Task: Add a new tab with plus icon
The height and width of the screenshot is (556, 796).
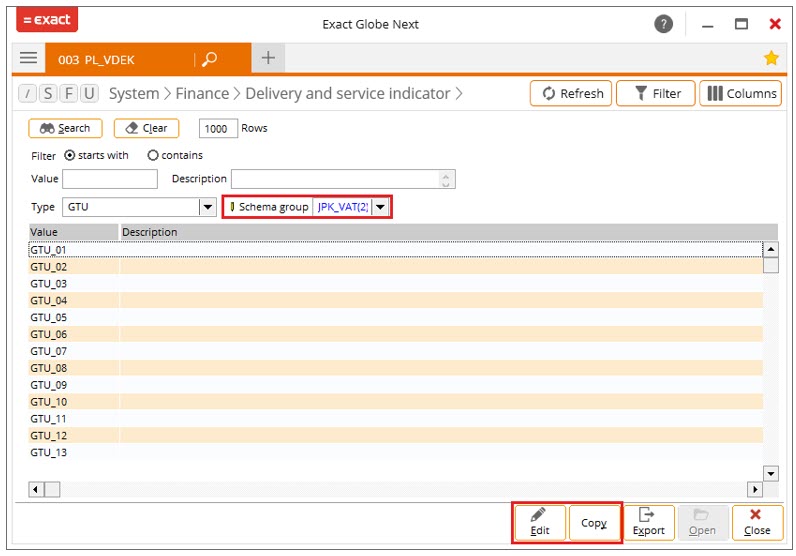Action: click(x=268, y=58)
